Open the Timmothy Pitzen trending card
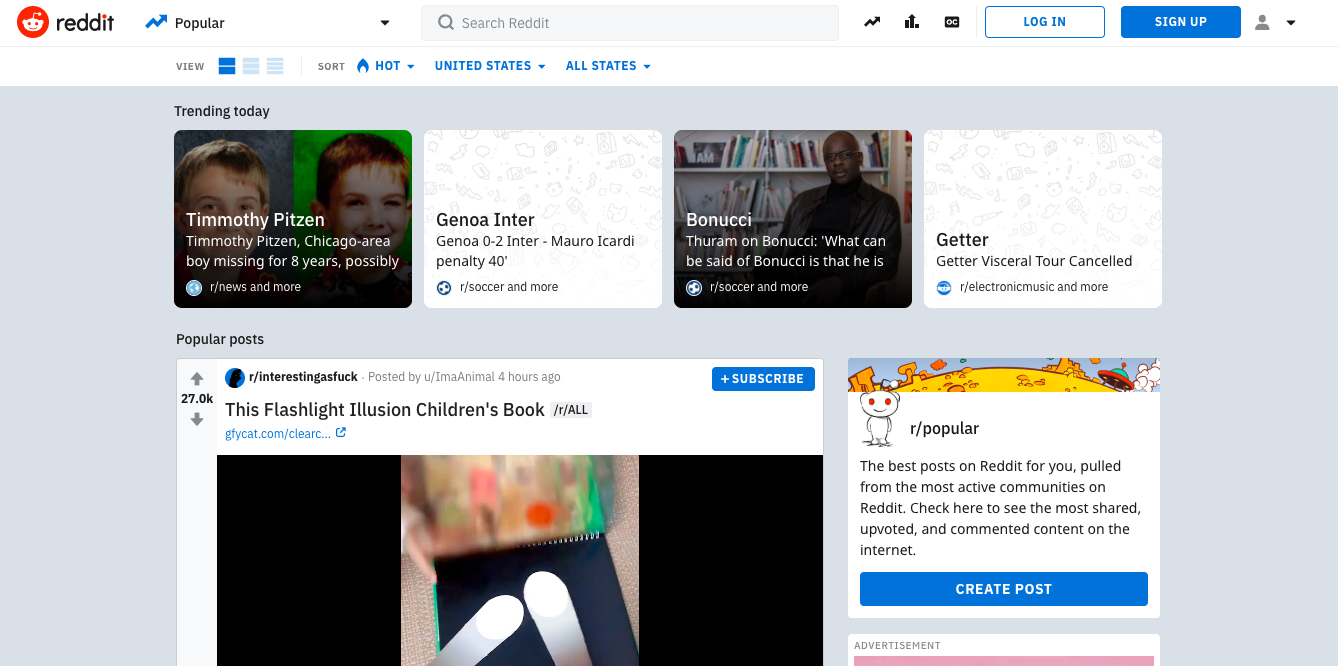Screen dimensions: 1338x666 (293, 219)
